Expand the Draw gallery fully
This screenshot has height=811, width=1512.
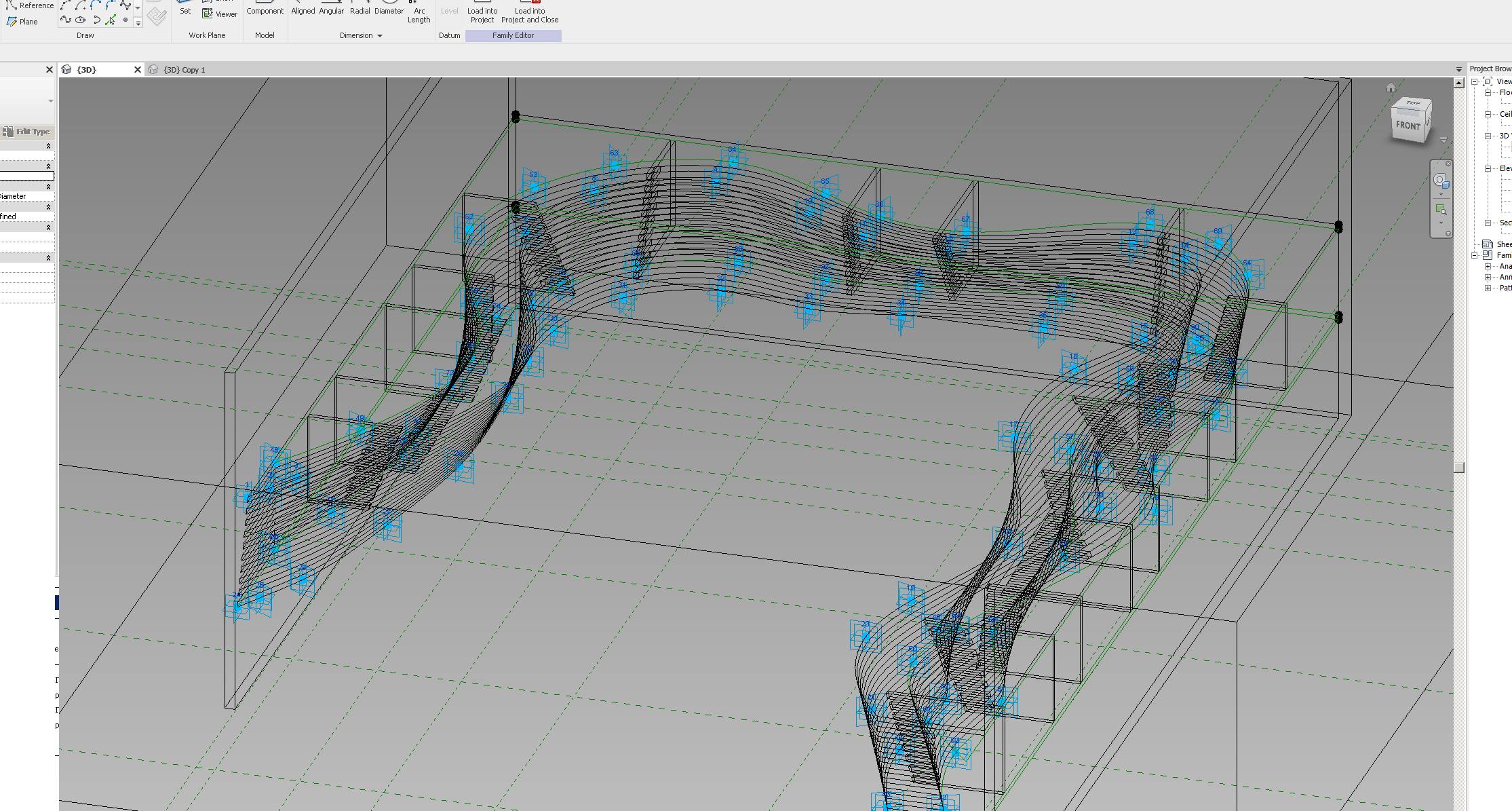[x=138, y=23]
